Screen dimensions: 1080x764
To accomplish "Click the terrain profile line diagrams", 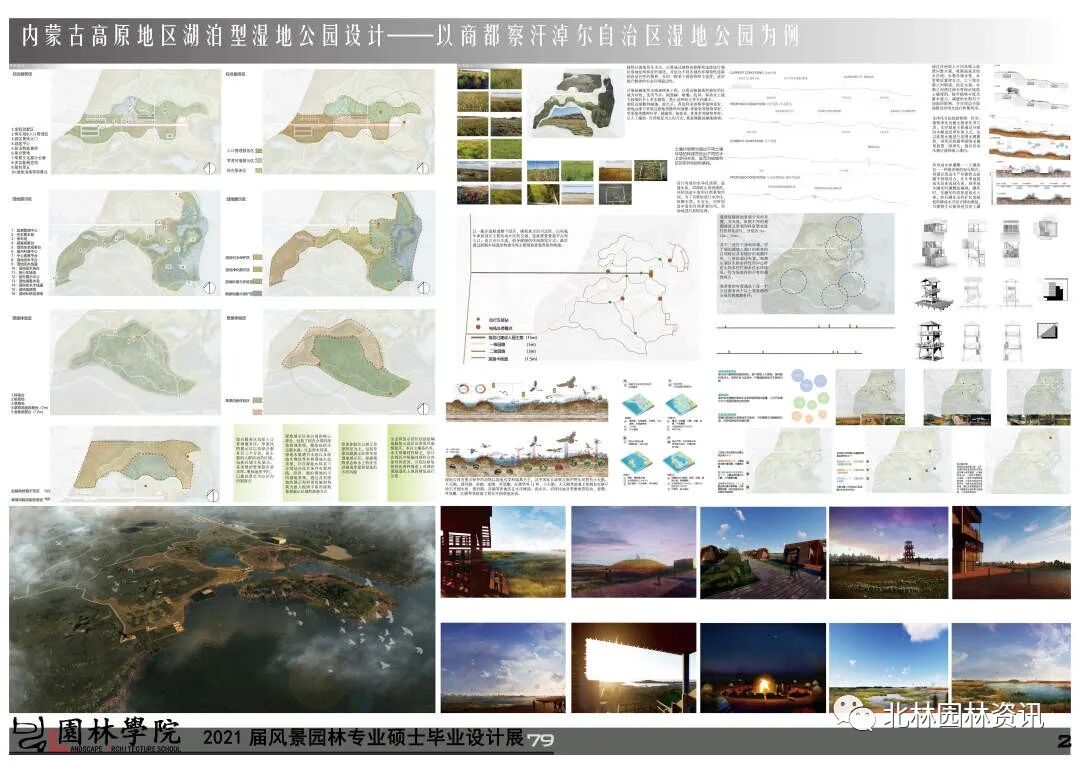I will [823, 138].
